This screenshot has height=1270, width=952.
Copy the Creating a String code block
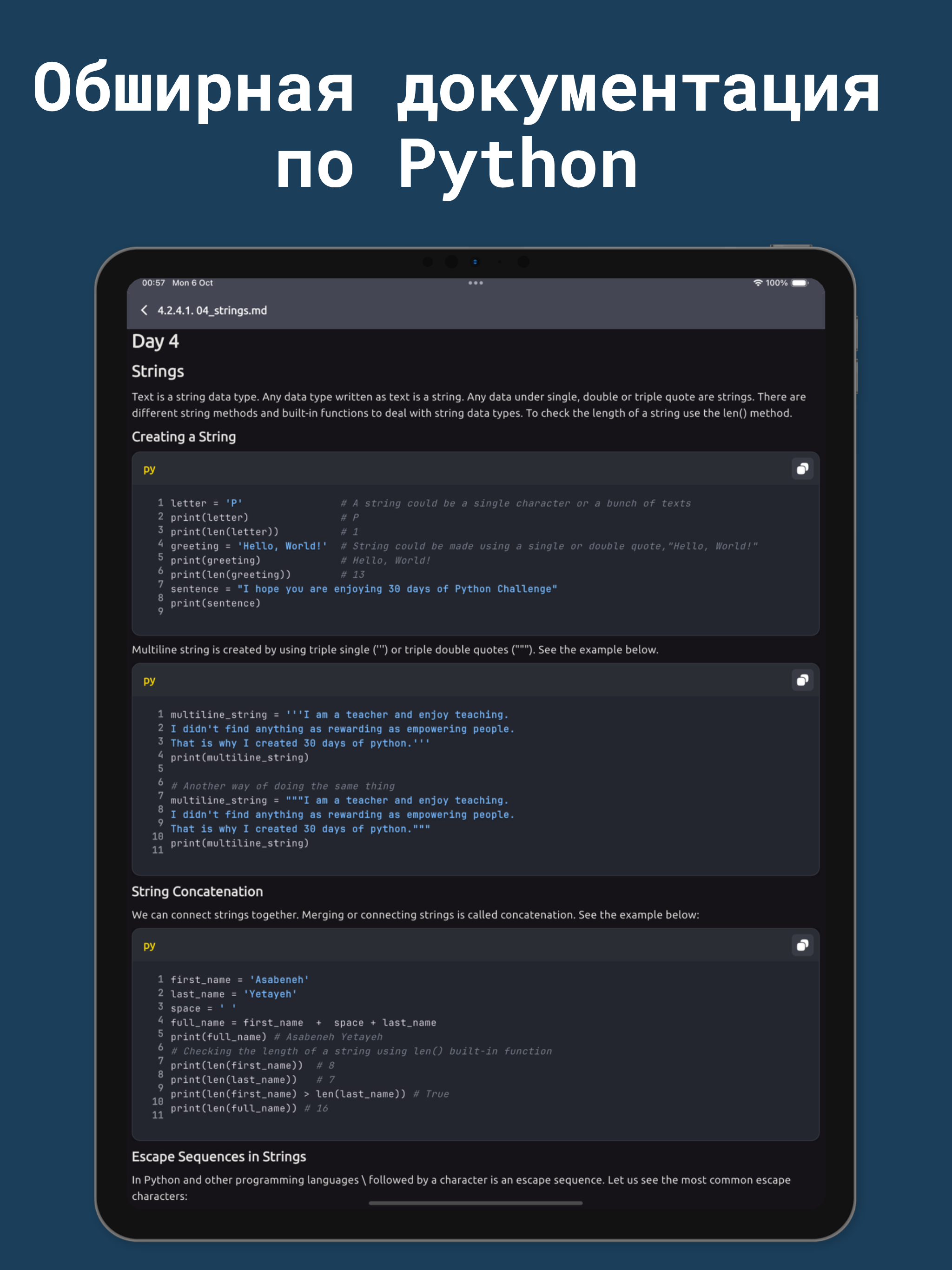802,469
